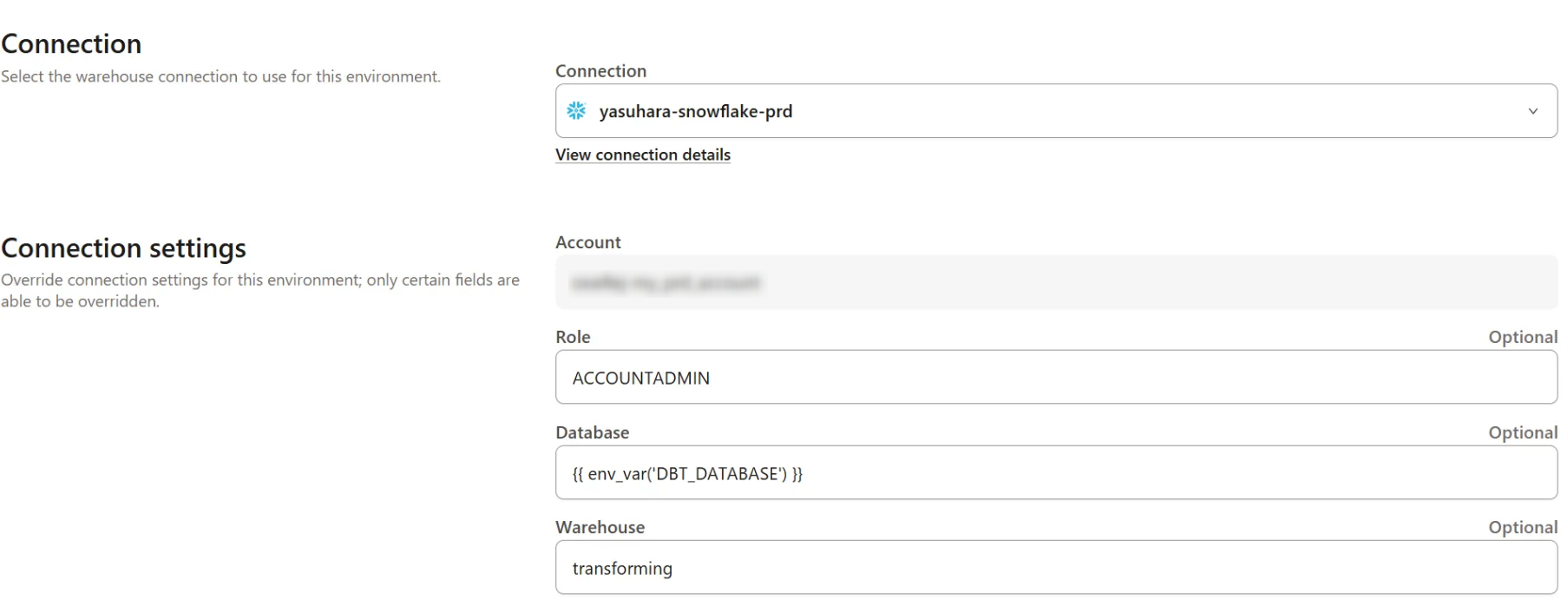This screenshot has height=600, width=1568.
Task: Click the Optional text beside Role
Action: (x=1523, y=337)
